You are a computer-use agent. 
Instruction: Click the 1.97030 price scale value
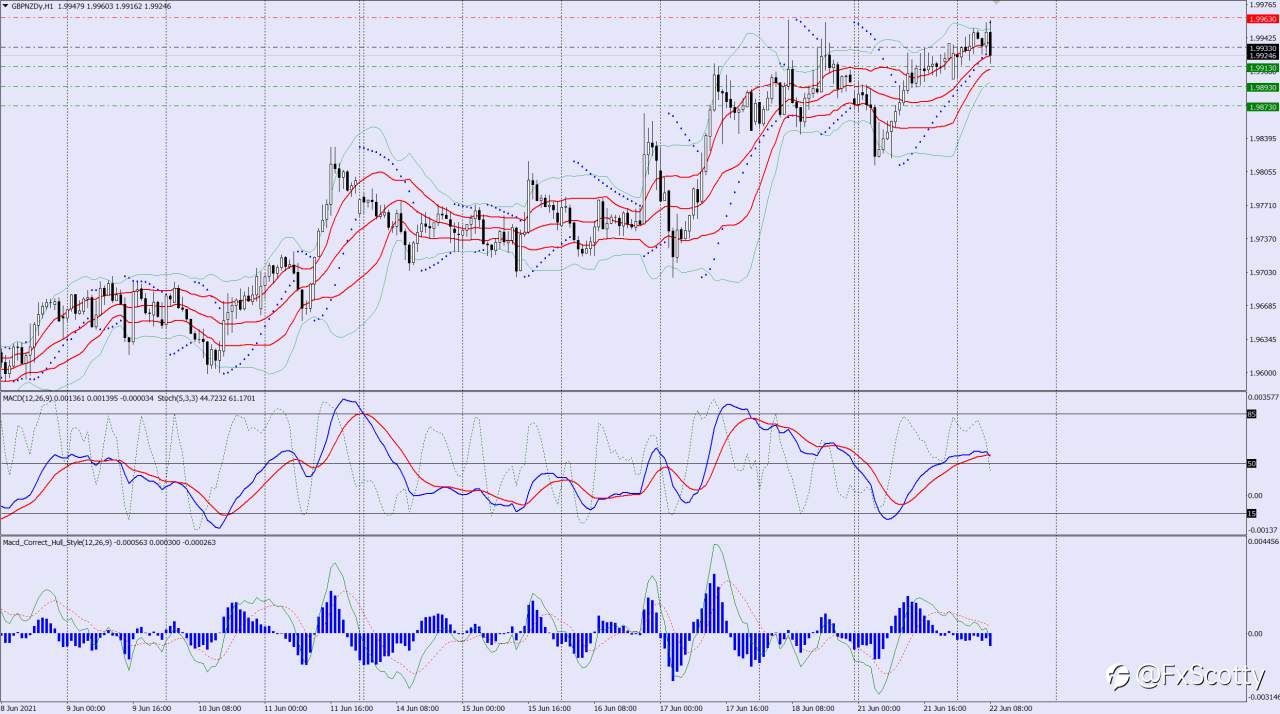[1264, 272]
